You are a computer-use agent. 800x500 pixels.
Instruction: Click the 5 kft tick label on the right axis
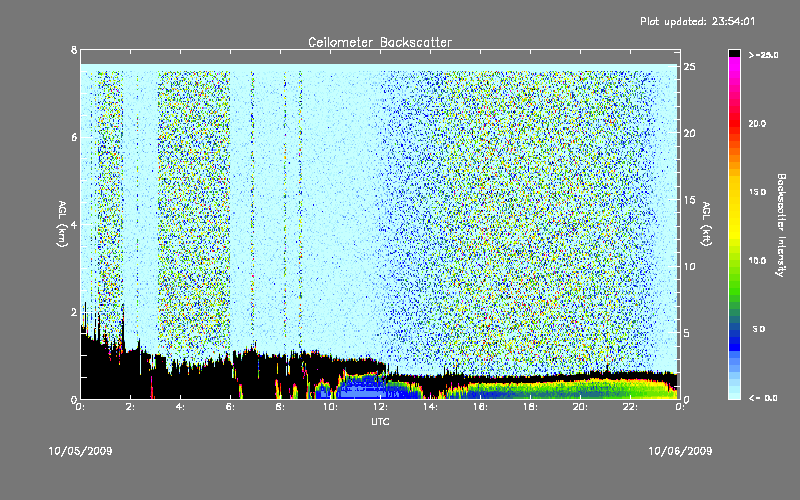pos(687,333)
